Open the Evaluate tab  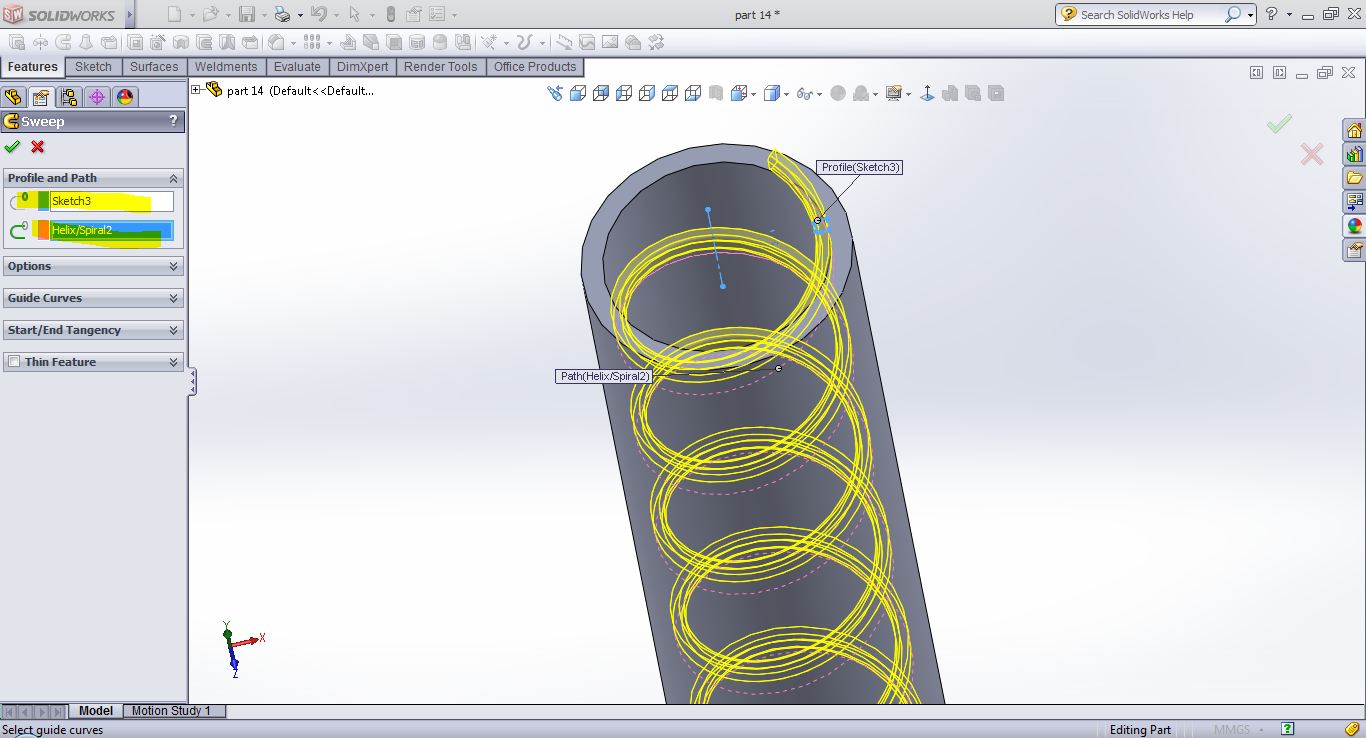pos(297,67)
